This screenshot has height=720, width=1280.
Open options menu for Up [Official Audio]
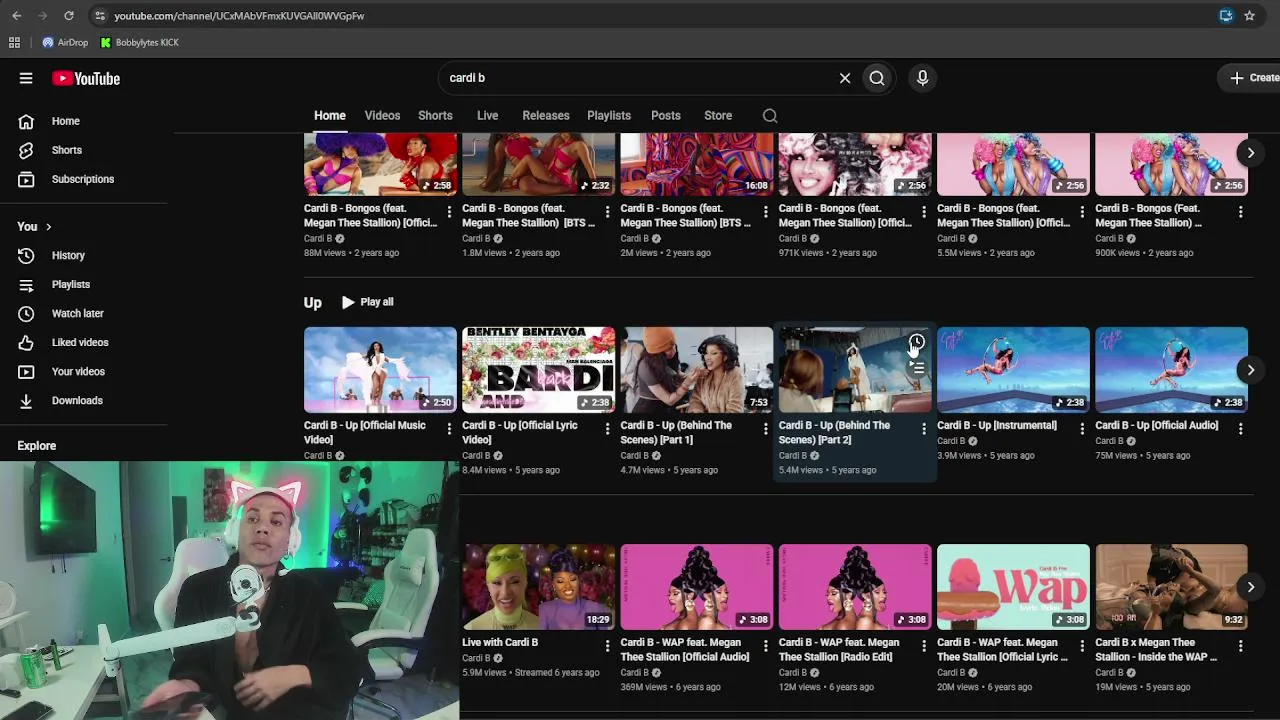1240,429
